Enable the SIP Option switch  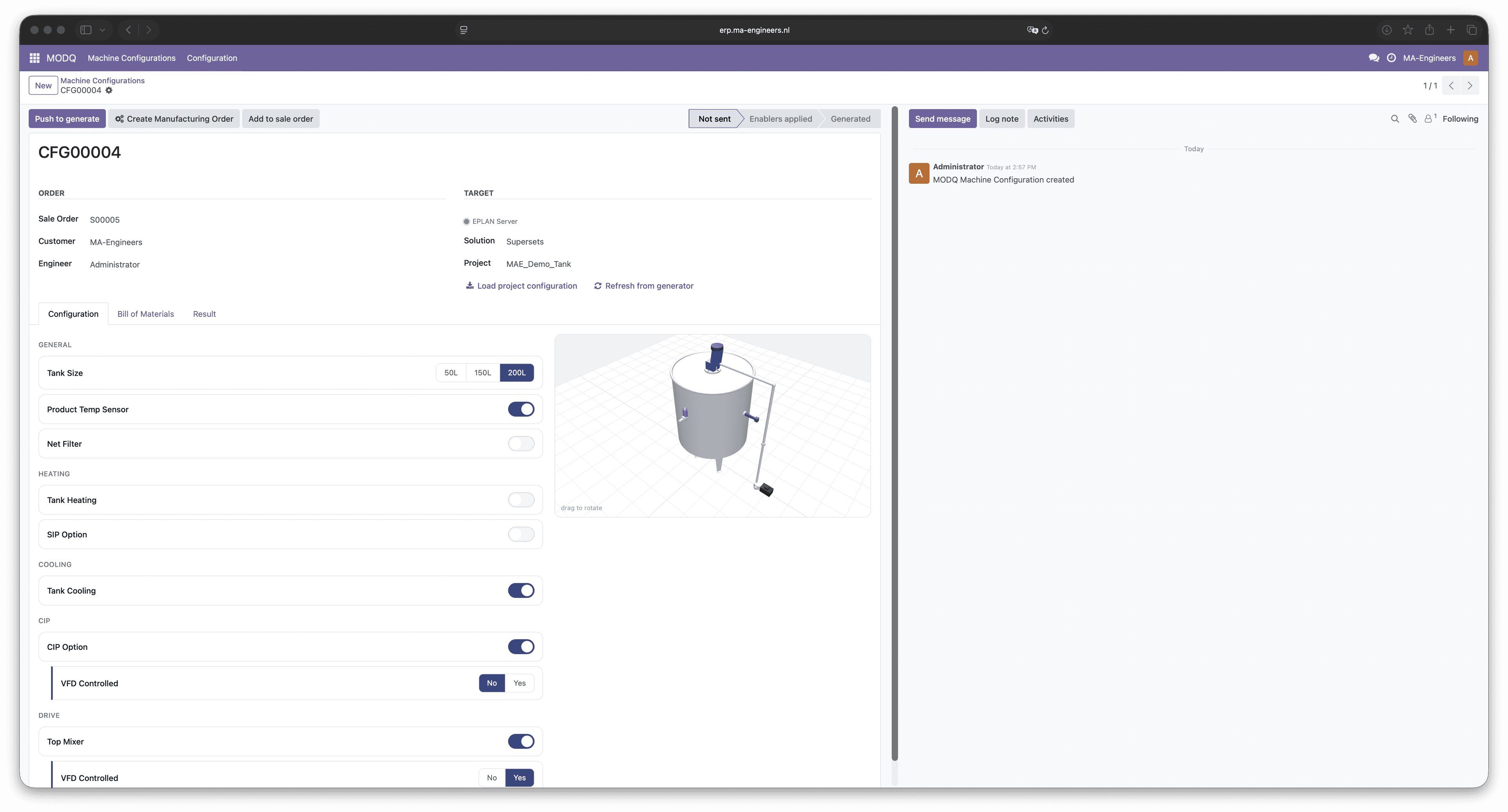pyautogui.click(x=521, y=534)
